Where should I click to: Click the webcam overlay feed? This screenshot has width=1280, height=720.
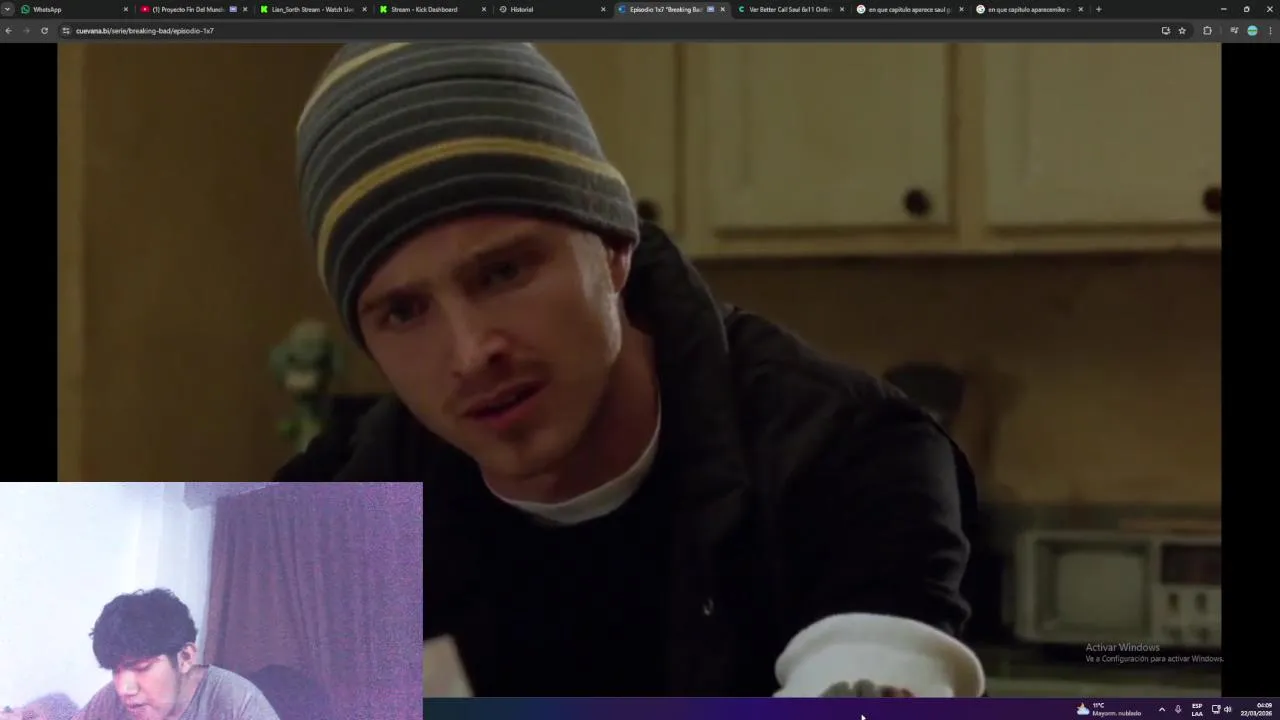coord(211,601)
